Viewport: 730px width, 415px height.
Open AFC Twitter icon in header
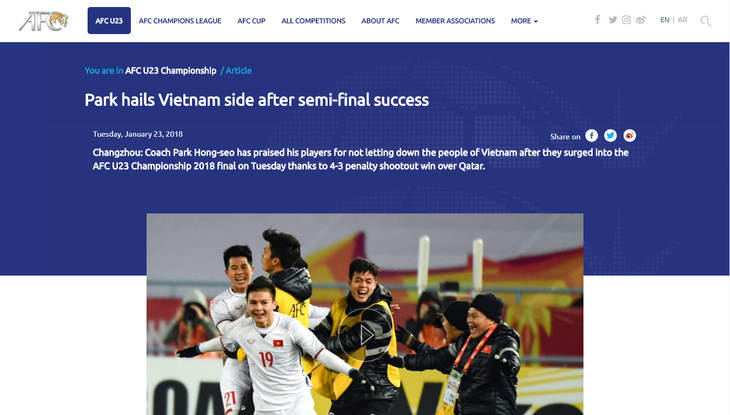click(613, 20)
